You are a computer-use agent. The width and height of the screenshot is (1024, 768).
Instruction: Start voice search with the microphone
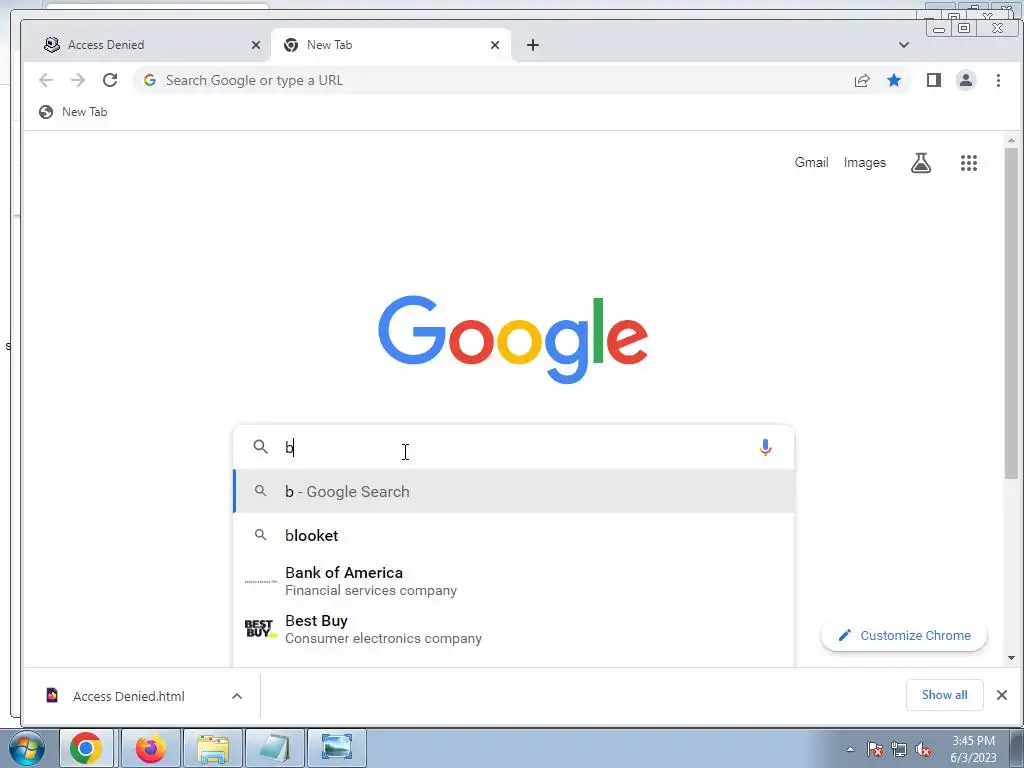pos(765,447)
